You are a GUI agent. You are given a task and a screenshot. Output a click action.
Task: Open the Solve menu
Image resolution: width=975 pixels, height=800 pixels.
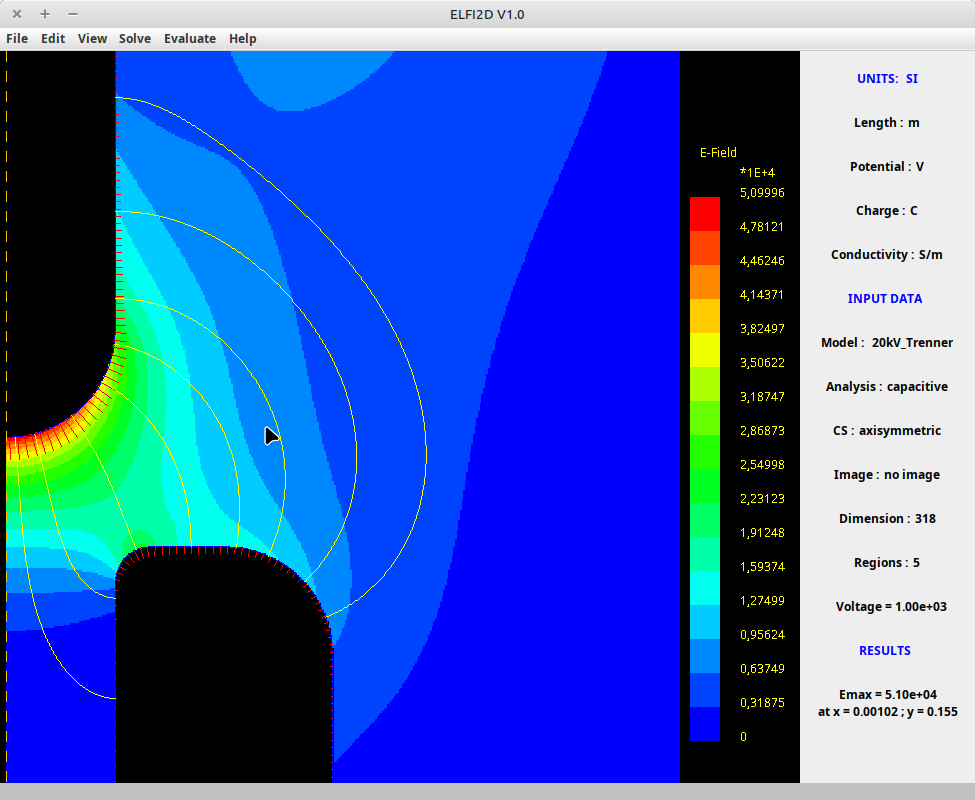click(x=135, y=39)
